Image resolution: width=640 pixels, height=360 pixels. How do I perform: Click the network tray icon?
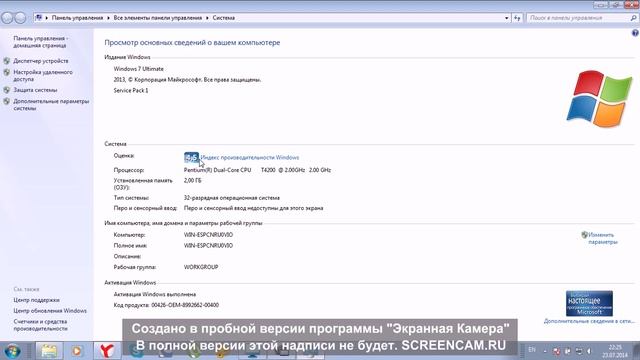(x=578, y=351)
